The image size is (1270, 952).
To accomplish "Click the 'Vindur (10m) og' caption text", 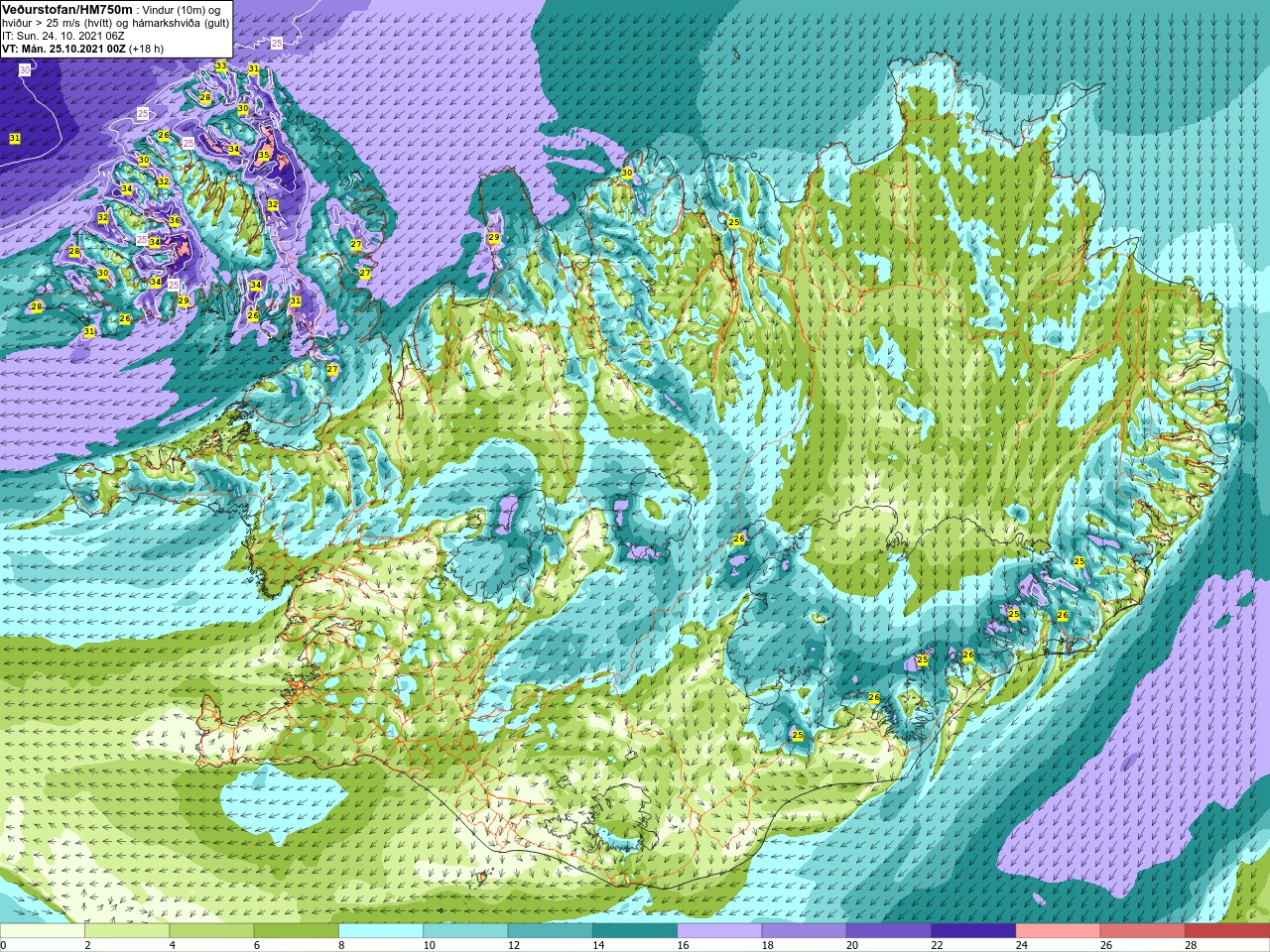I will point(180,10).
